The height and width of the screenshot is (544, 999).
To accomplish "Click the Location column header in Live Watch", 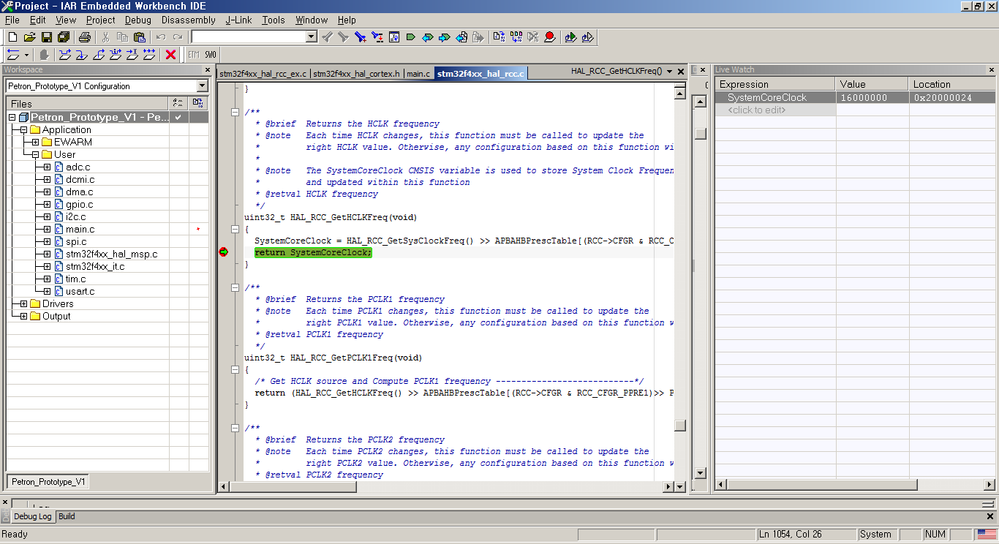I will (952, 84).
